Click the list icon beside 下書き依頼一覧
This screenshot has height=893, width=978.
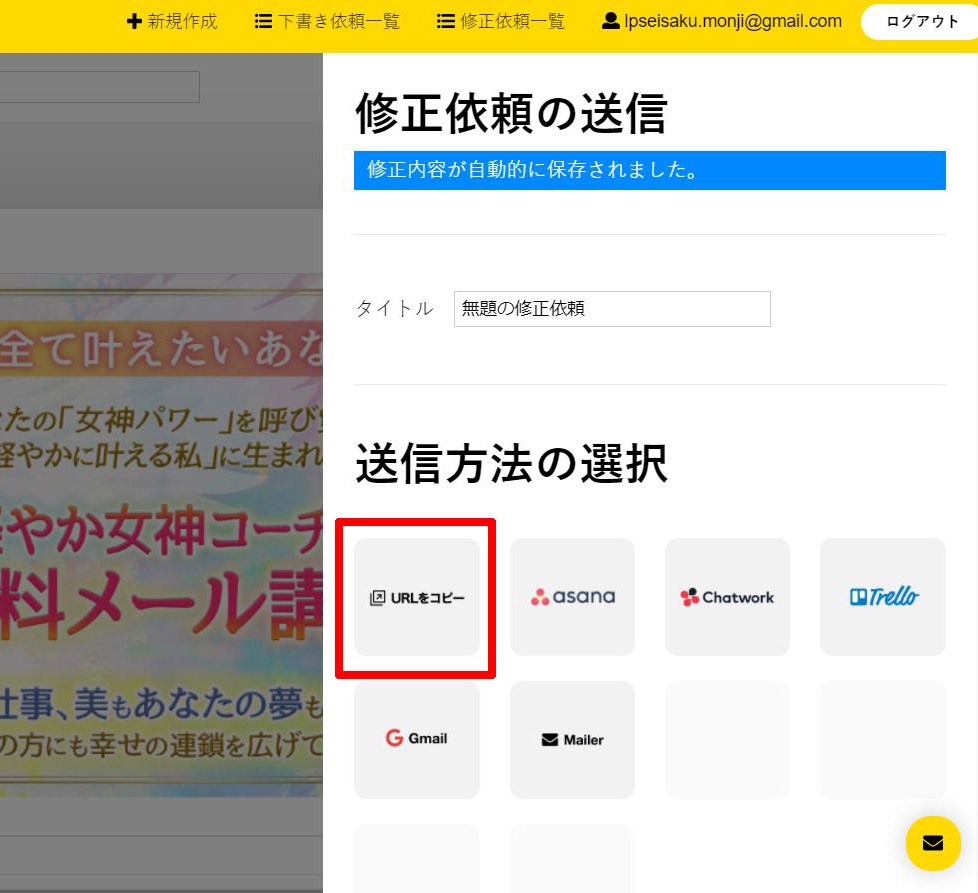[x=263, y=22]
